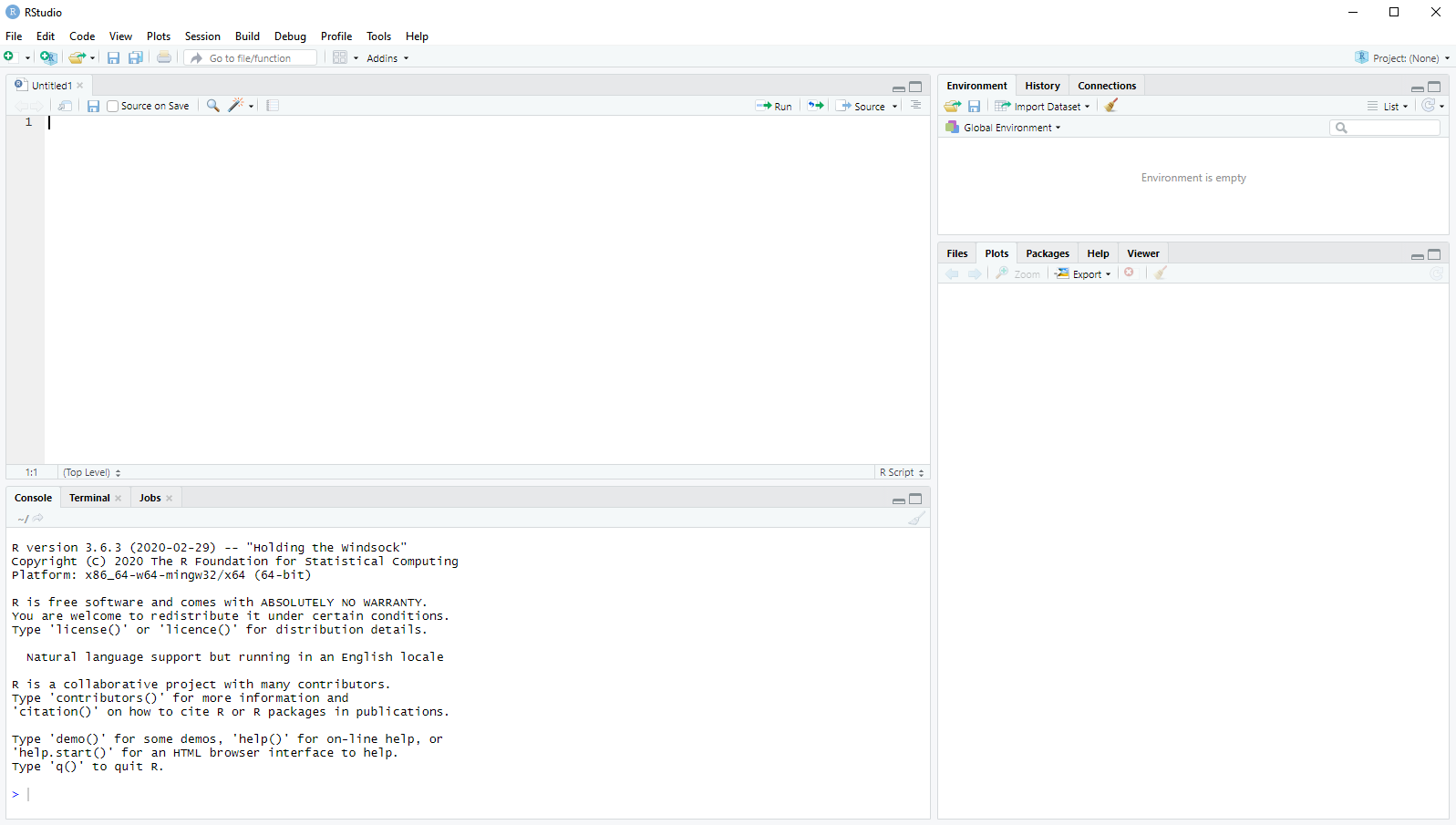Open the code tools magic wand menu

[241, 106]
